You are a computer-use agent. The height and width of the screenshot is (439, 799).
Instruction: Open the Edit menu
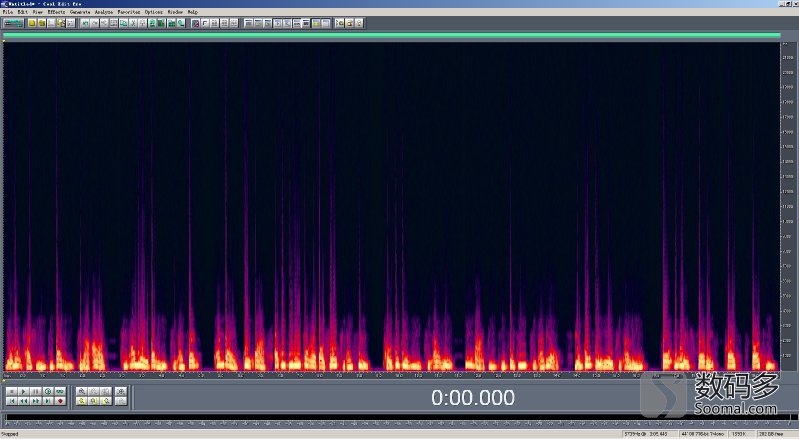pos(23,12)
